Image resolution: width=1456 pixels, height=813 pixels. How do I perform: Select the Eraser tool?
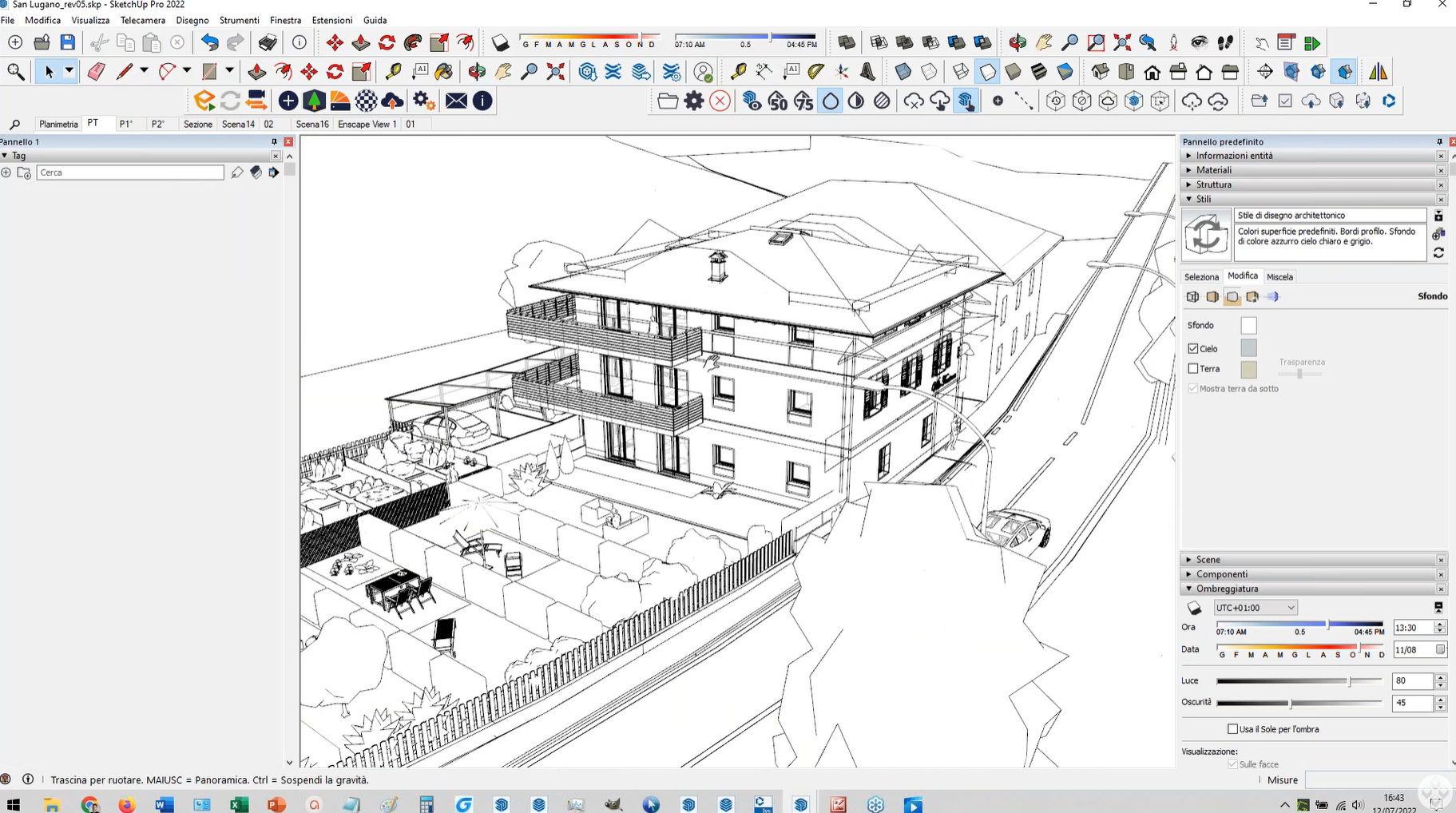tap(96, 72)
